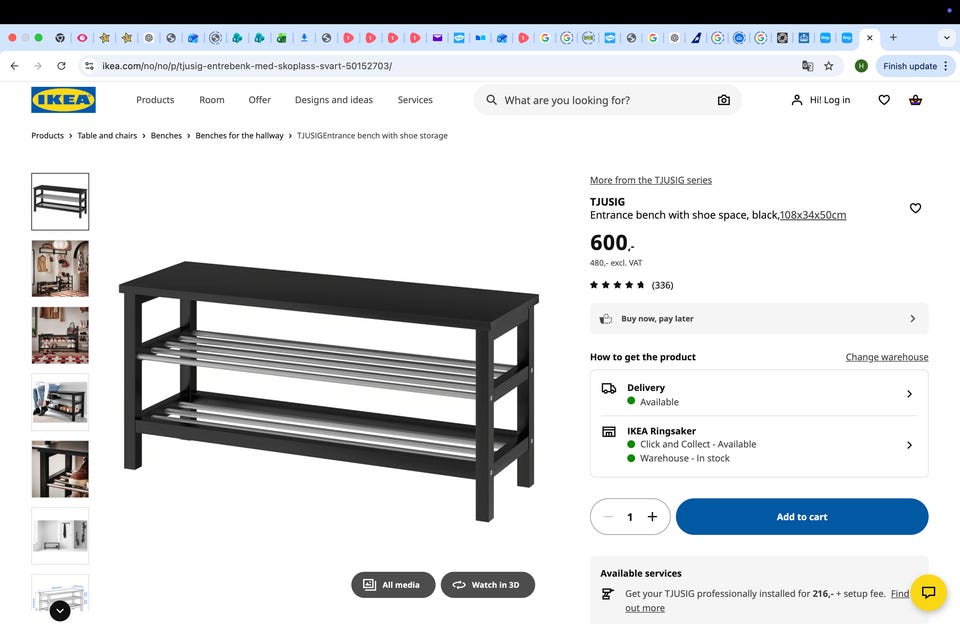
Task: Open Chrome profile avatar H
Action: 861,66
